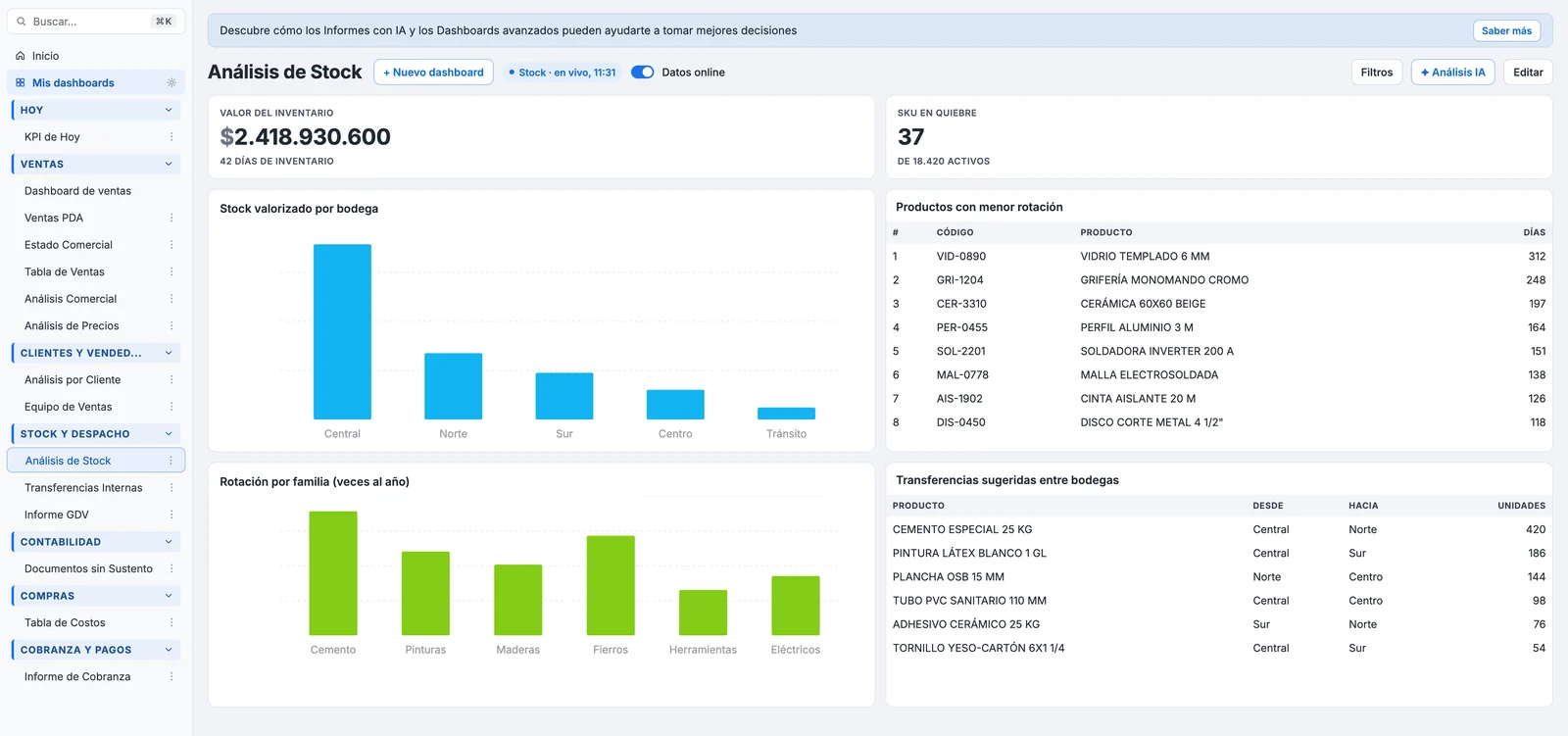Open options menu for Análisis por Cliente
This screenshot has width=1568, height=736.
coord(171,379)
